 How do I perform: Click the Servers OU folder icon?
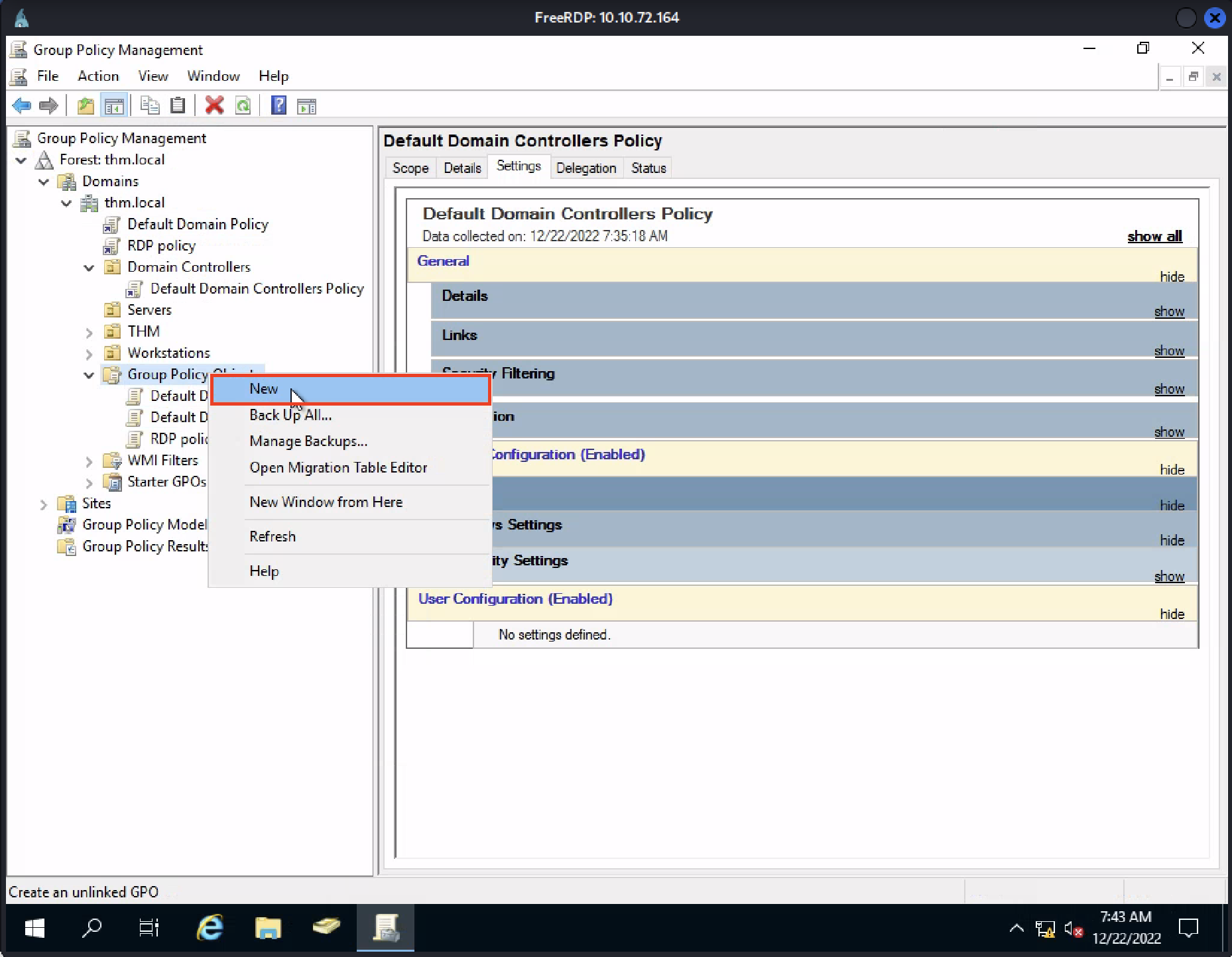[x=112, y=310]
